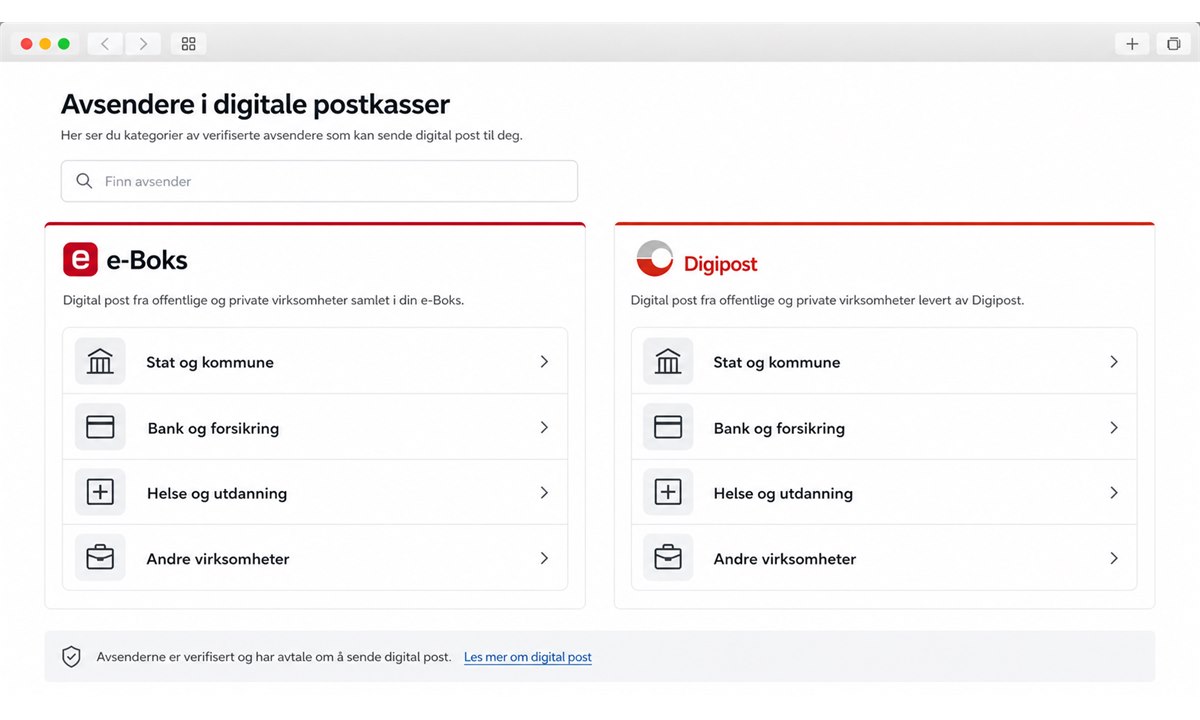Expand e-Boks Helse og utdanning chevron
Viewport: 1200px width, 720px height.
pos(544,493)
